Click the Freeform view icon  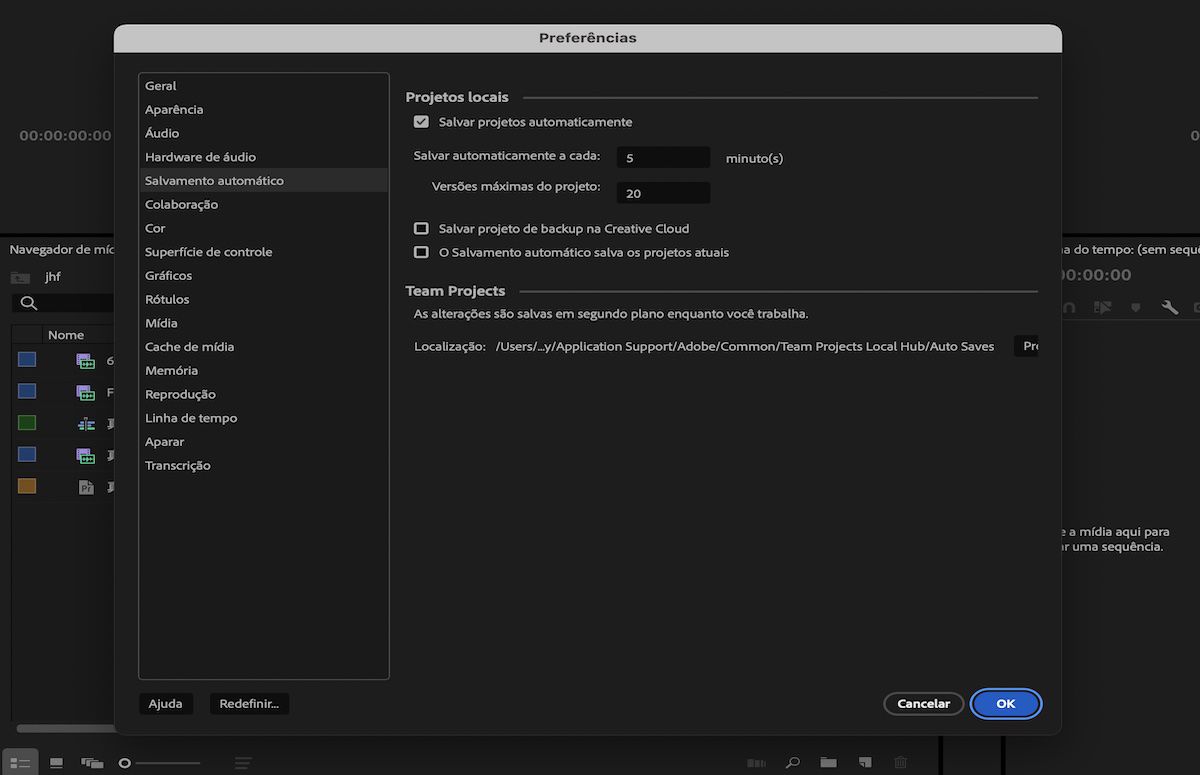(x=90, y=762)
